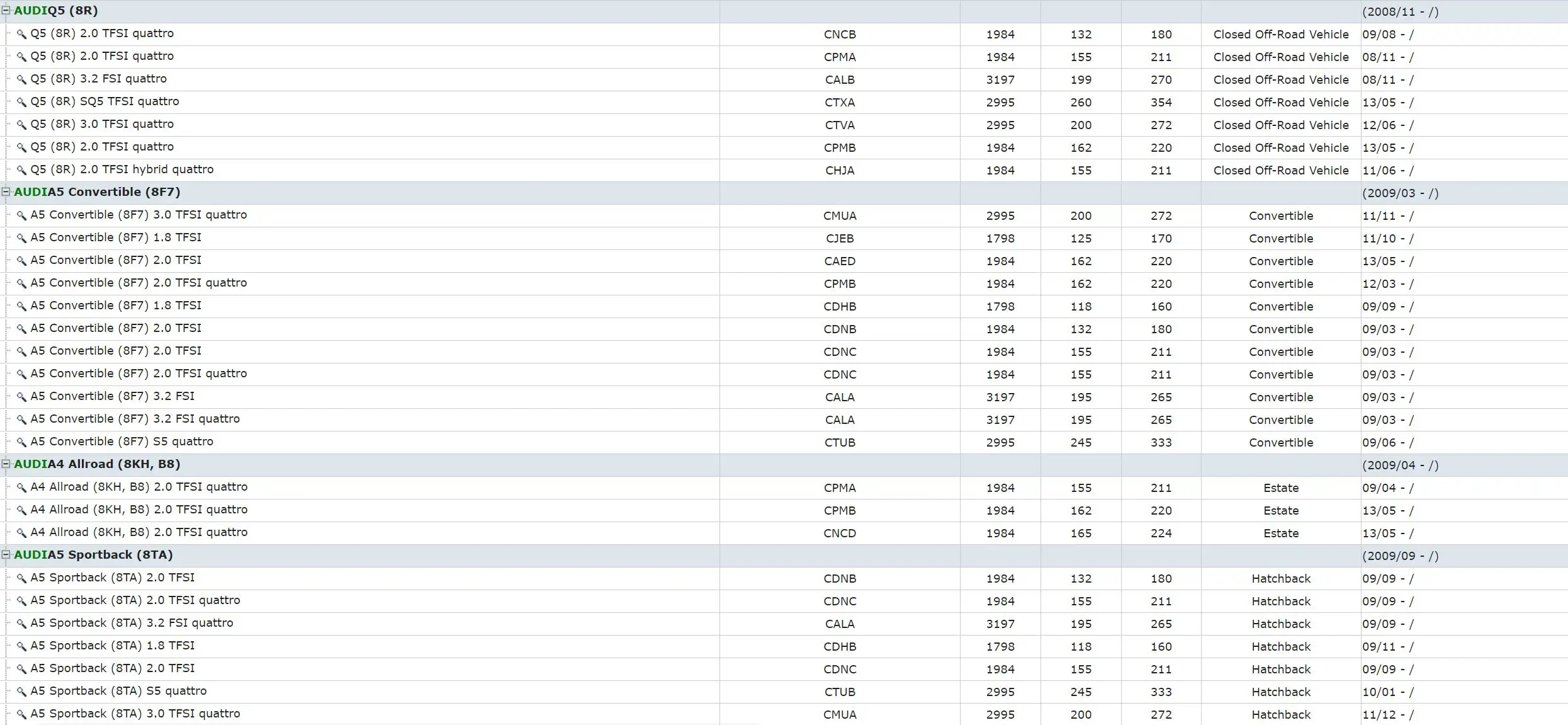Image resolution: width=1568 pixels, height=725 pixels.
Task: Click magnifier beside A5 Sportback 1.8 TFSI
Action: coord(21,647)
